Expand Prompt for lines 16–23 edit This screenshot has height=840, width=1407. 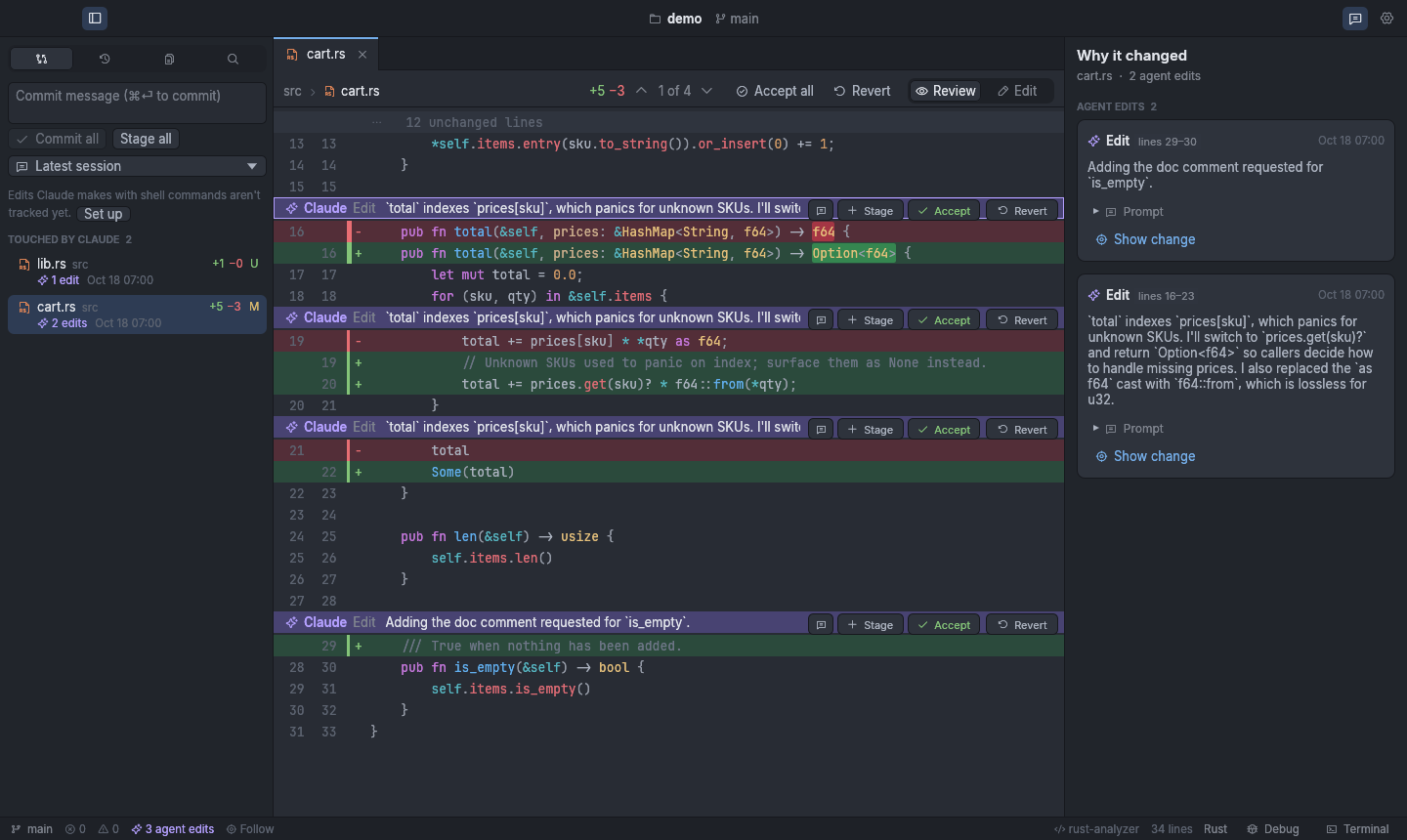click(1128, 429)
